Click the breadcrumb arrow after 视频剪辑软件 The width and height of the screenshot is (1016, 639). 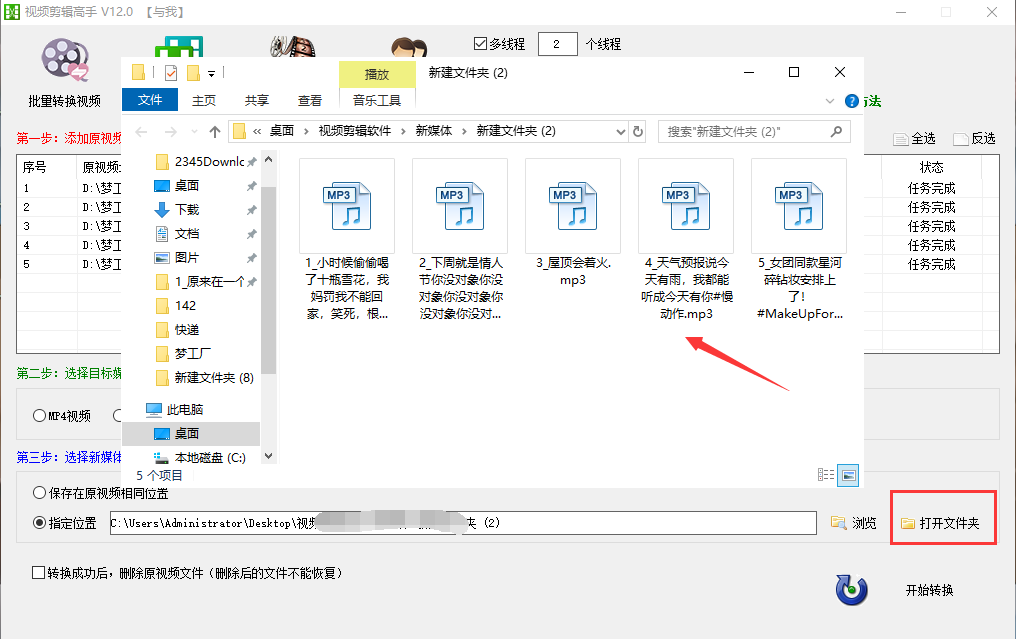[403, 132]
